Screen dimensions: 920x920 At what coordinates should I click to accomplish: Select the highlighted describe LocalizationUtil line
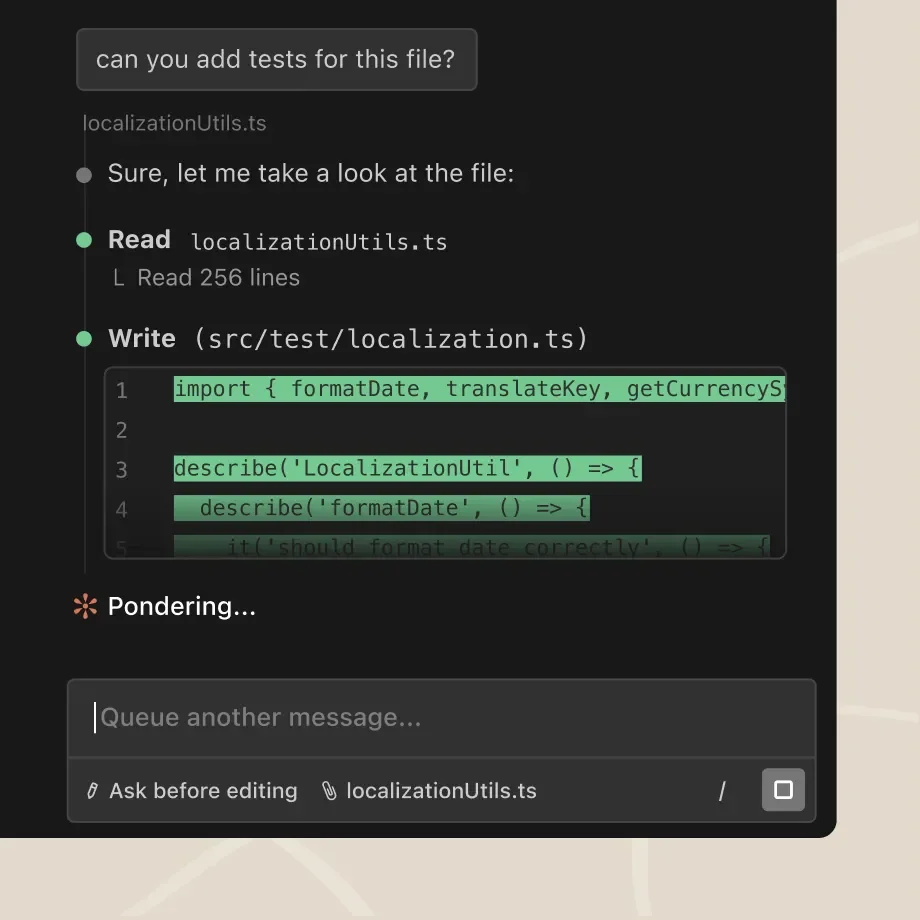[x=407, y=468]
